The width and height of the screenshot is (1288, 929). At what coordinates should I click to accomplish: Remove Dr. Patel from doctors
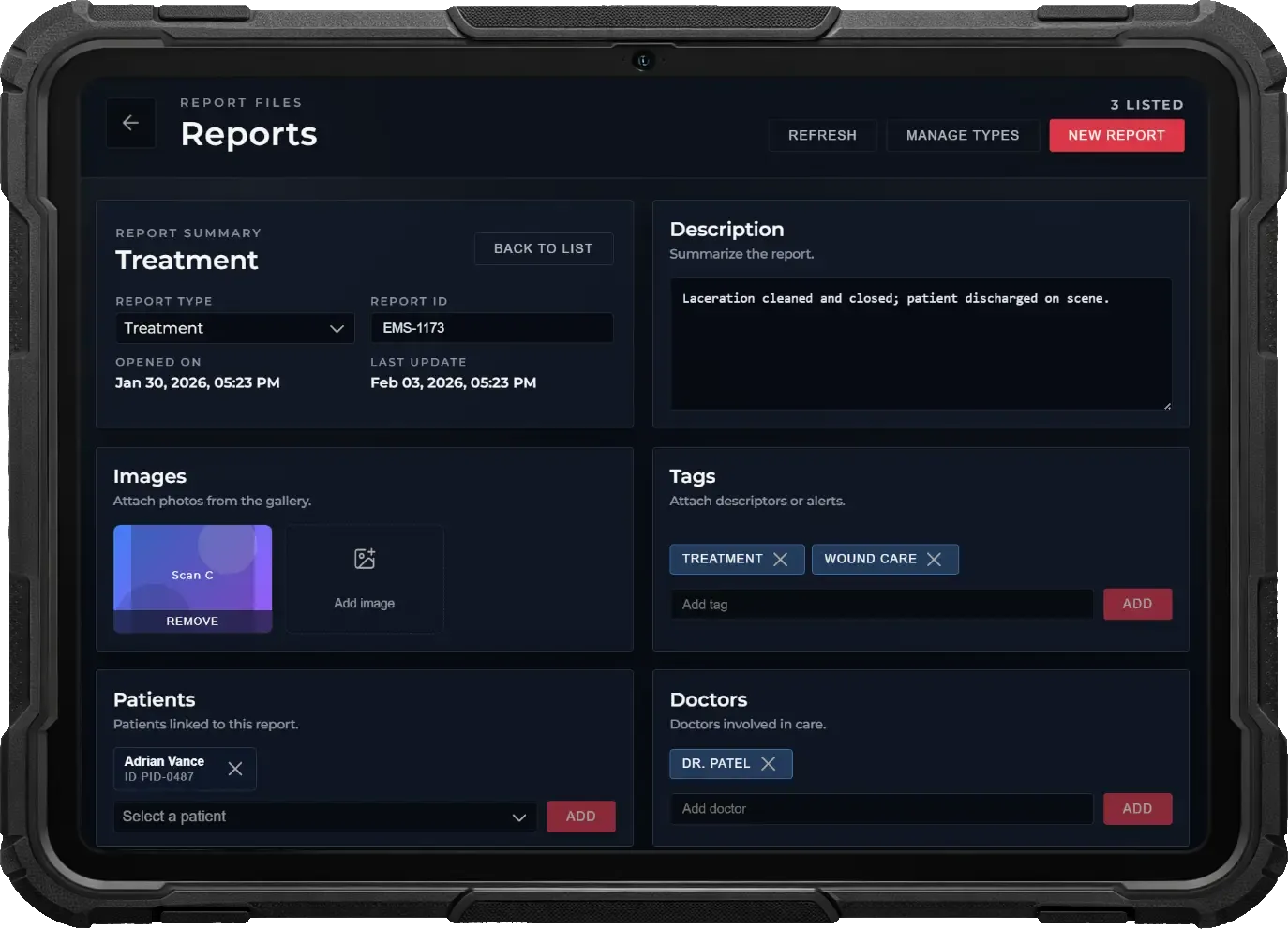point(768,764)
